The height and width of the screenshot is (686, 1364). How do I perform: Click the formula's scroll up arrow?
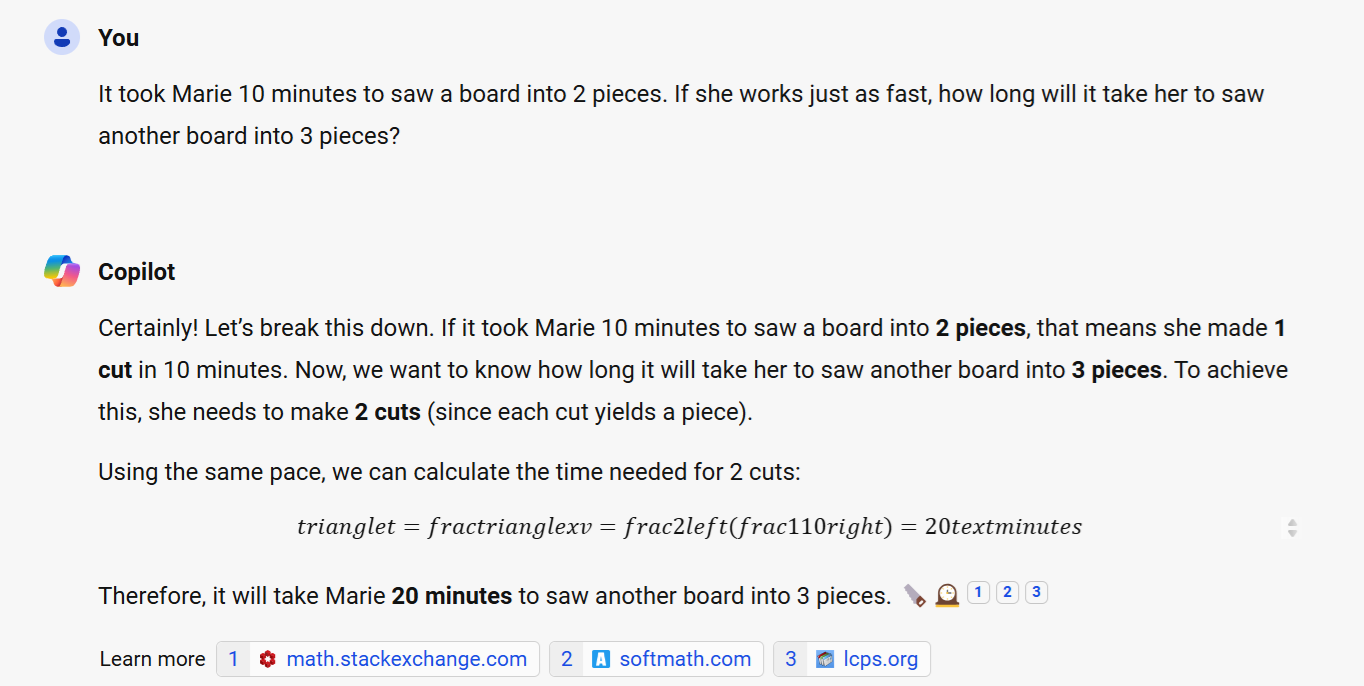[1292, 522]
